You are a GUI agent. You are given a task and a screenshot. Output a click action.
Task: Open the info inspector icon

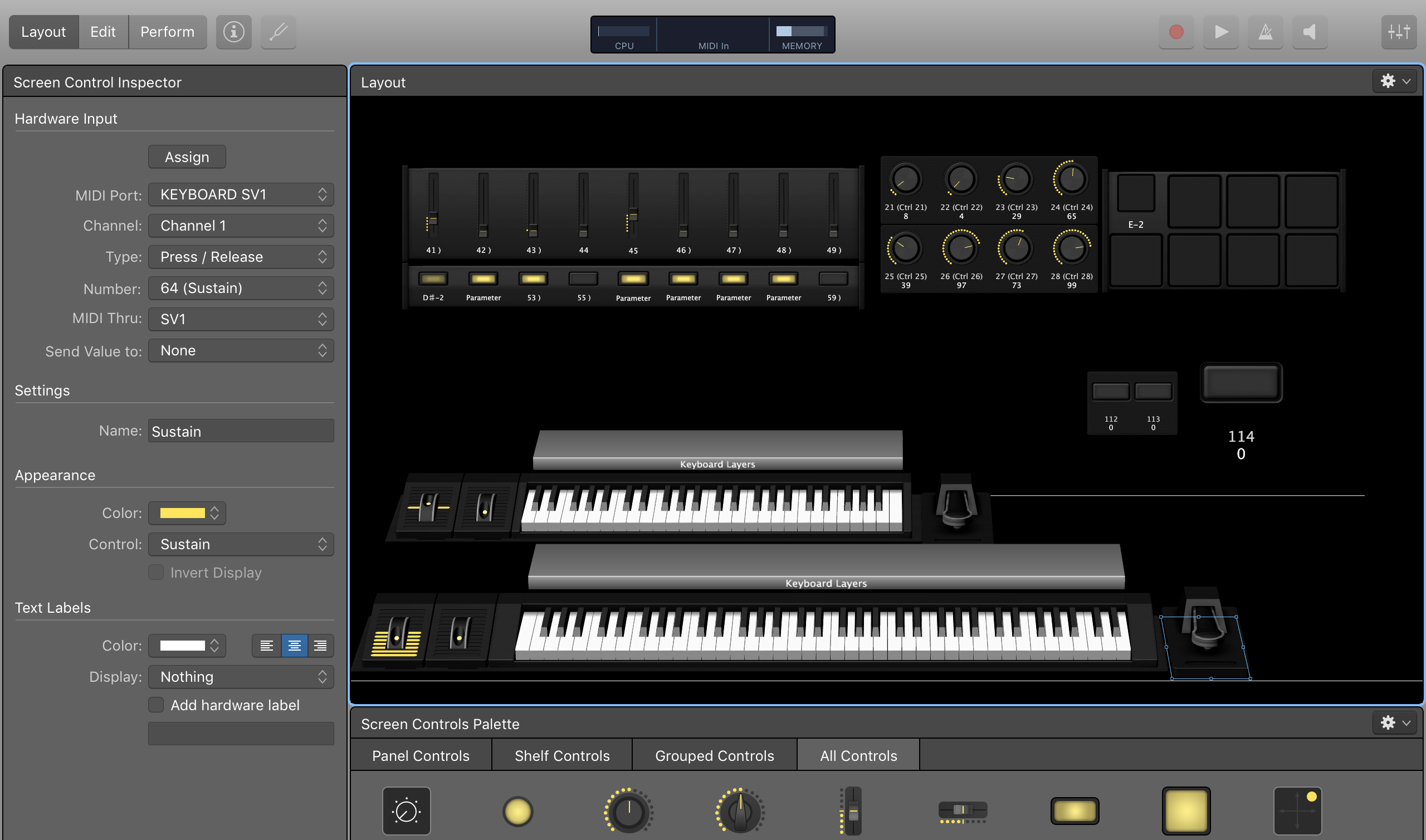pyautogui.click(x=234, y=32)
